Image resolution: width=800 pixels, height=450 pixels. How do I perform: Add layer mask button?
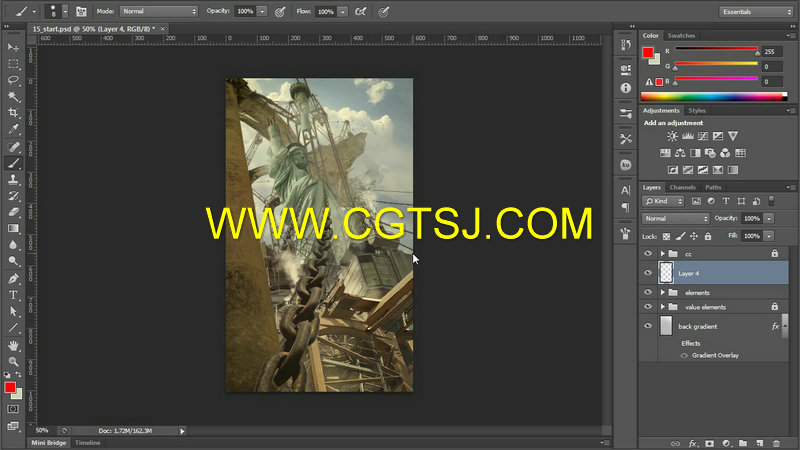pos(709,443)
